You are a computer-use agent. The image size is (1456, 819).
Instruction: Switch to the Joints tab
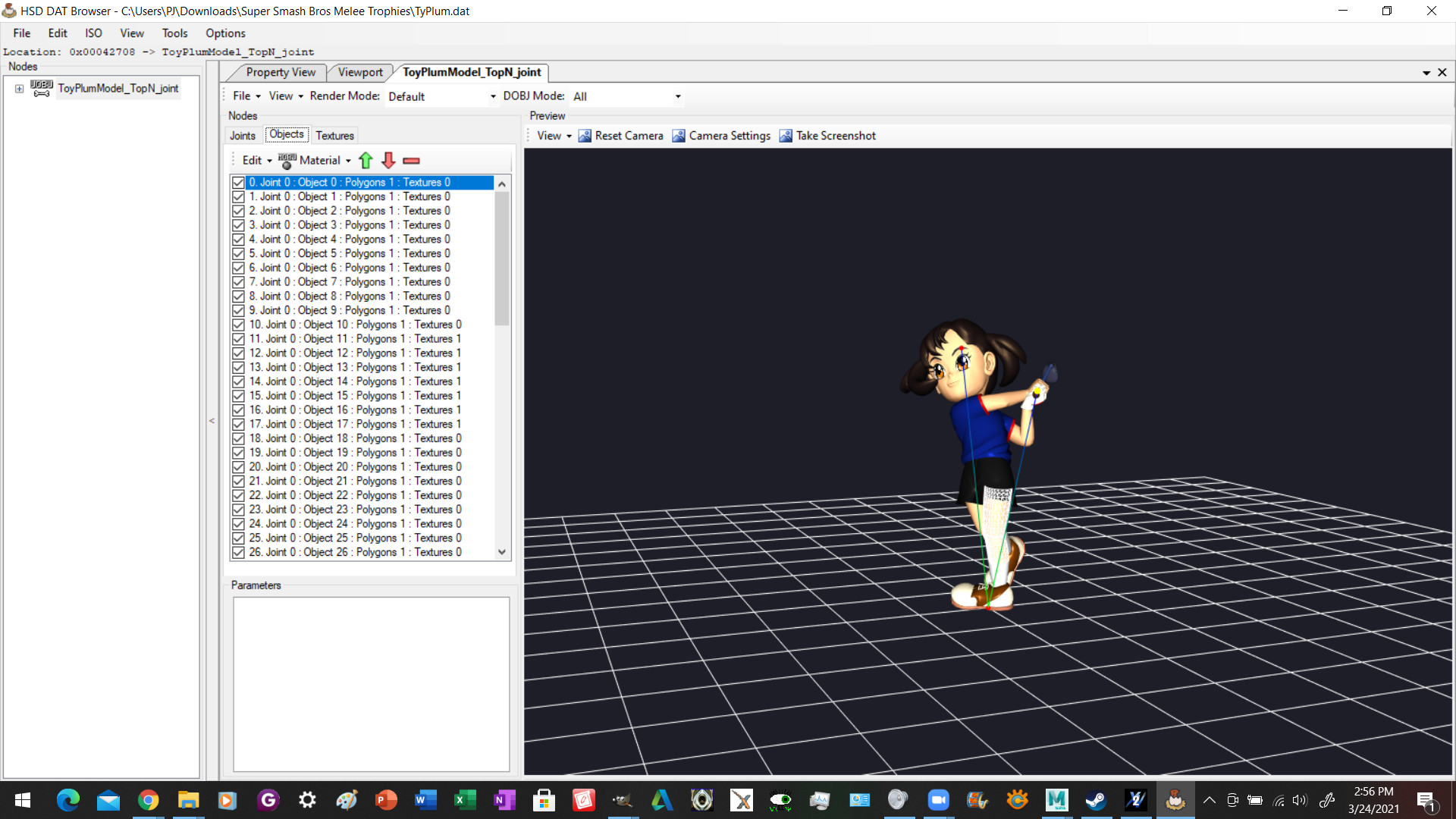pyautogui.click(x=243, y=136)
